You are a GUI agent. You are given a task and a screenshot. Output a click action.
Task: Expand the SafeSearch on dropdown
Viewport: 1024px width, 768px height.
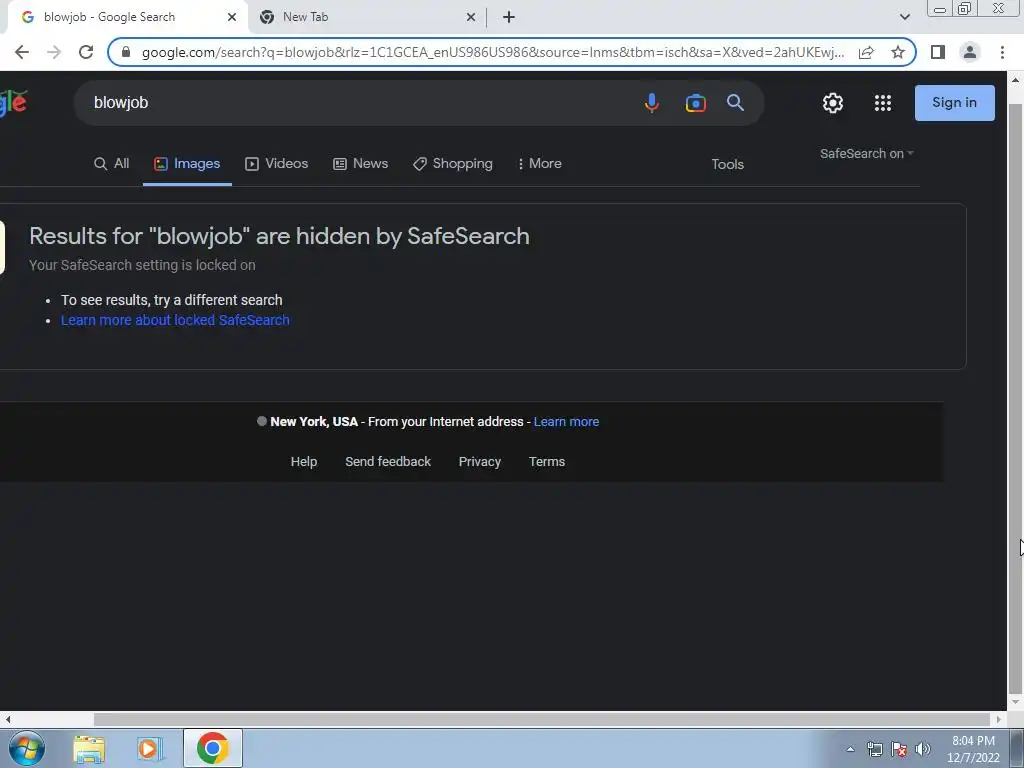[867, 153]
